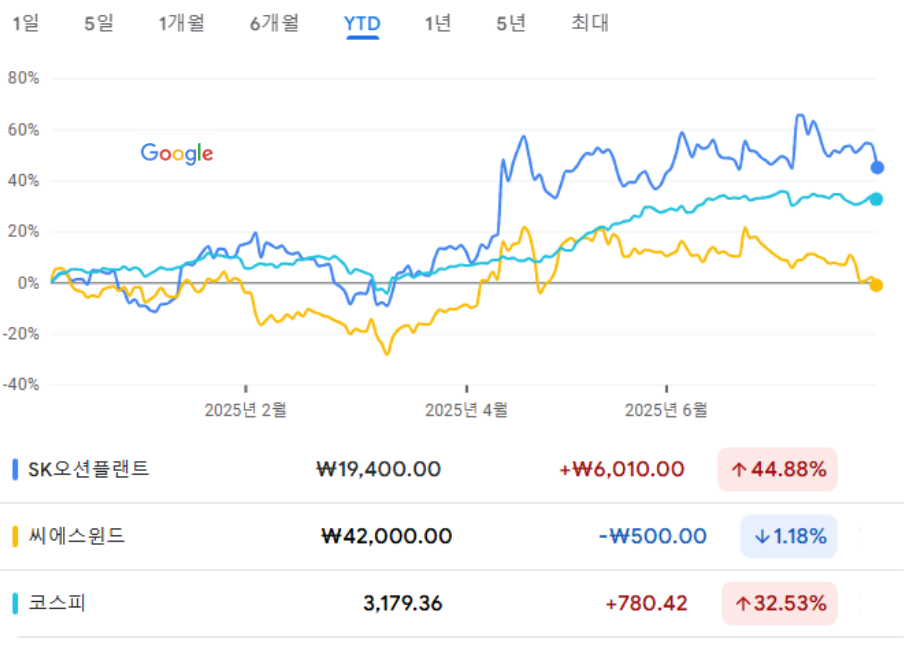Click the +₩6,010.00 change value

point(622,470)
